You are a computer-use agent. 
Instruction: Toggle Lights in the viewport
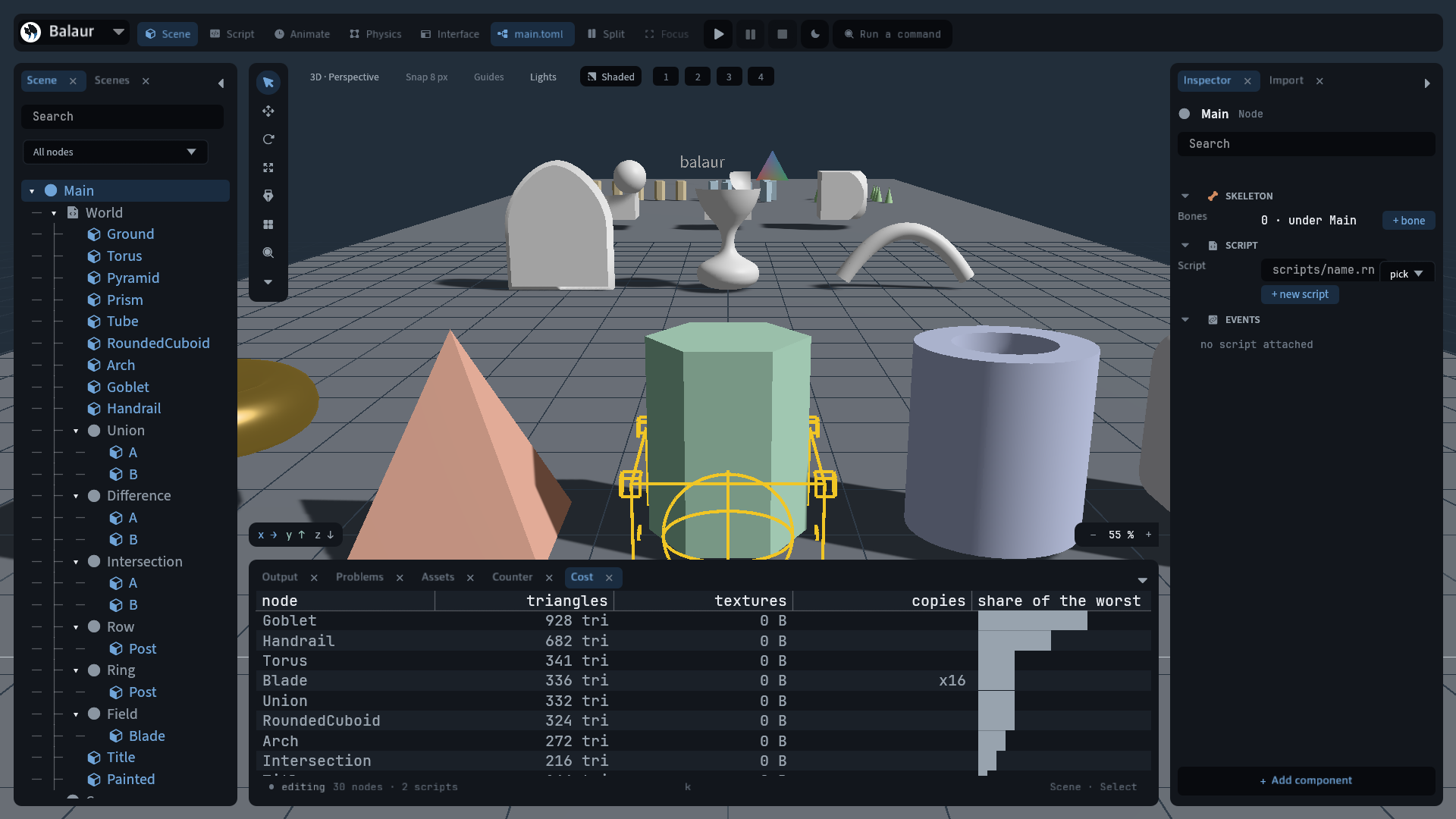[x=543, y=77]
